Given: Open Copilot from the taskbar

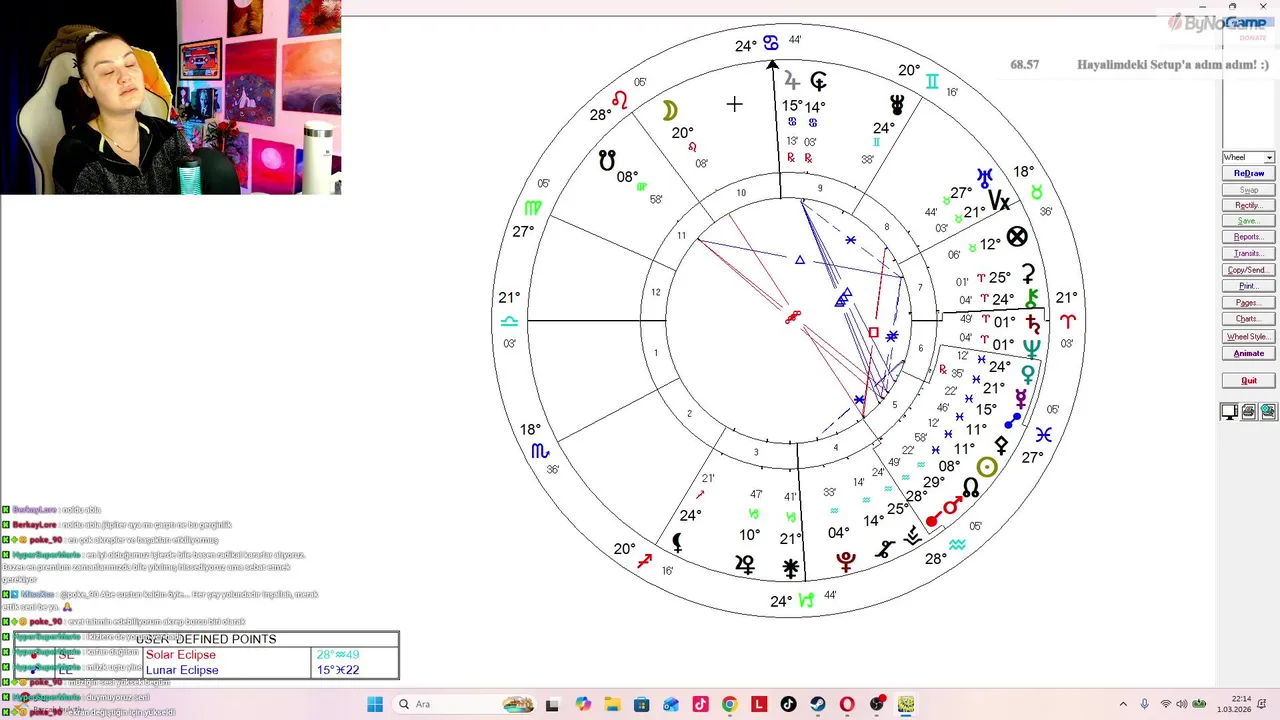Looking at the screenshot, I should click(x=583, y=704).
